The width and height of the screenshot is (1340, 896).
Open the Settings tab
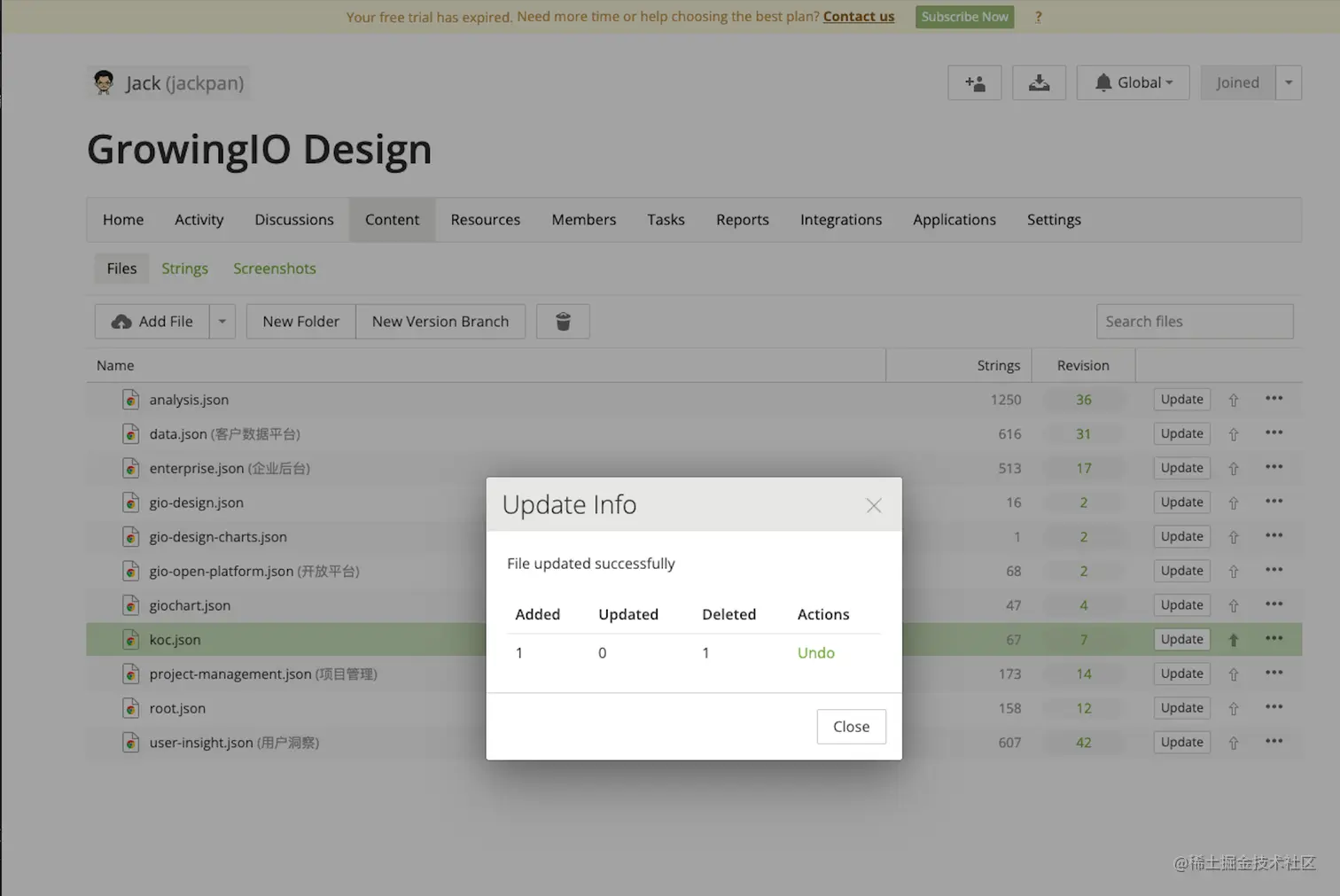point(1054,220)
